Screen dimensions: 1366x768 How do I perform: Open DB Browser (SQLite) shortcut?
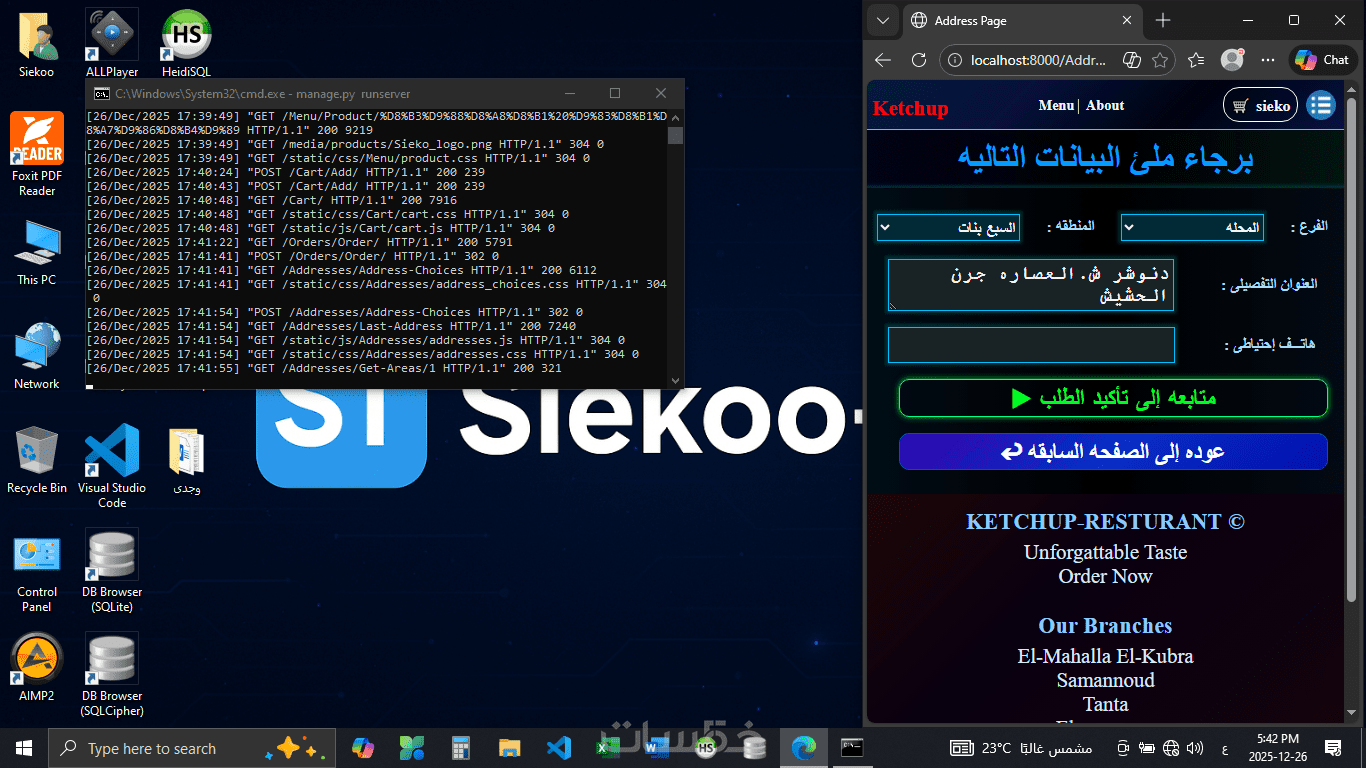(x=112, y=571)
